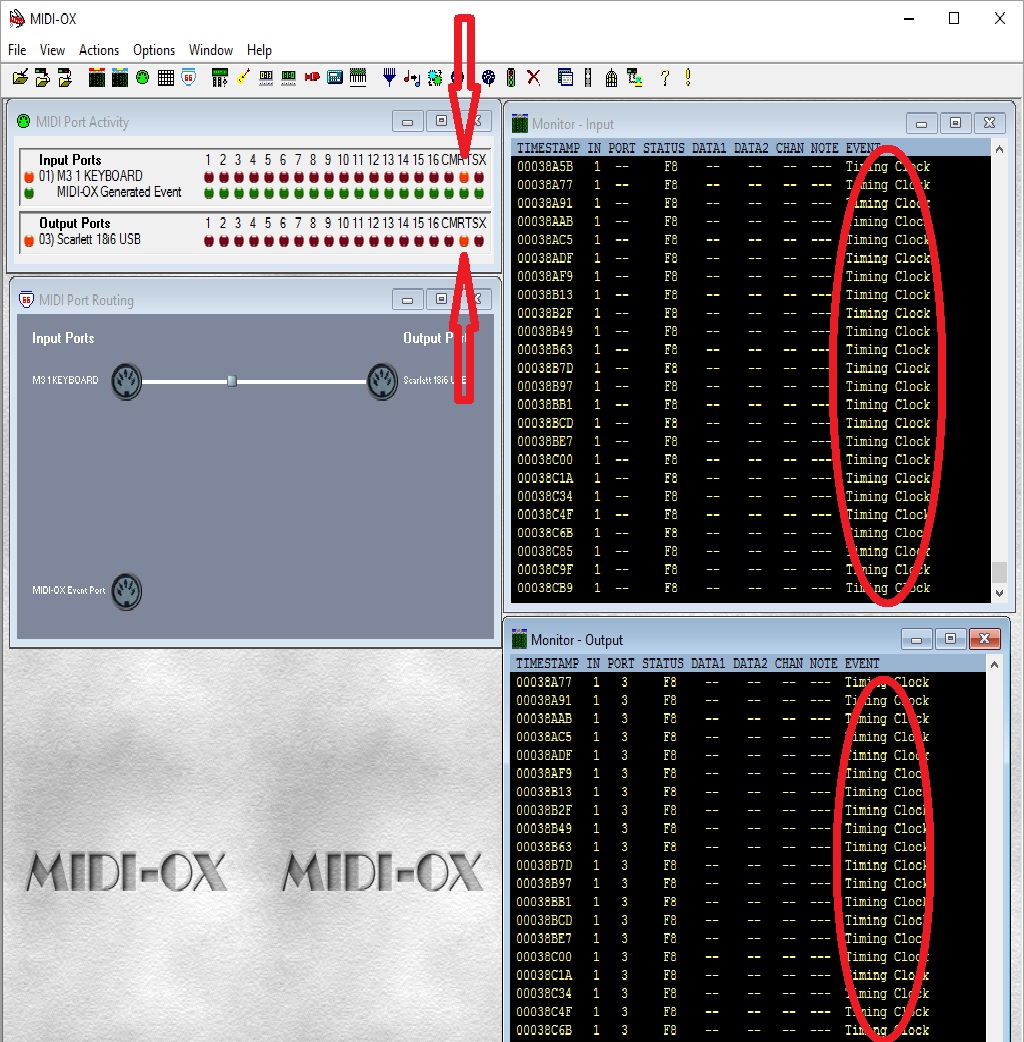1024x1042 pixels.
Task: Open the Help menu
Action: (259, 50)
